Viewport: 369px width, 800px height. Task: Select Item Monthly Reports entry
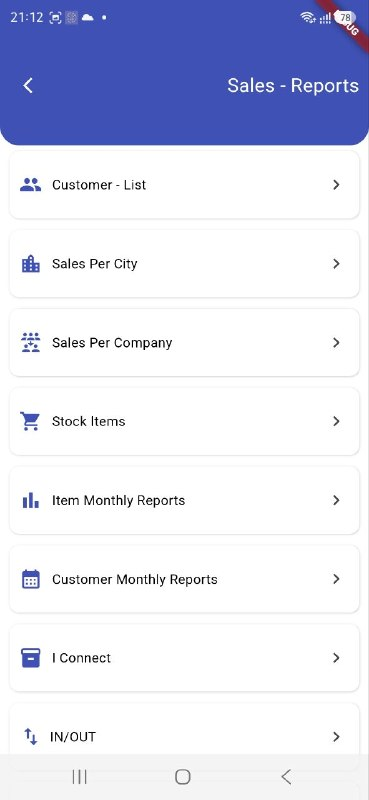184,500
